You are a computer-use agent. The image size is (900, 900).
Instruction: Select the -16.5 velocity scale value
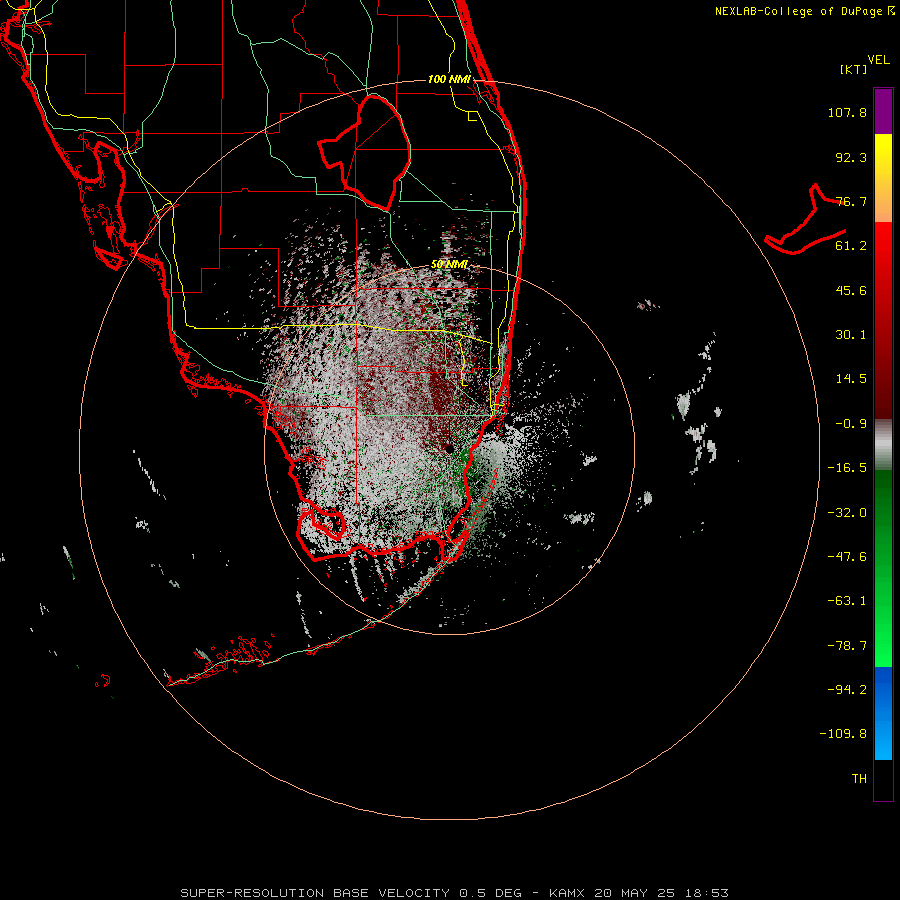[x=847, y=468]
